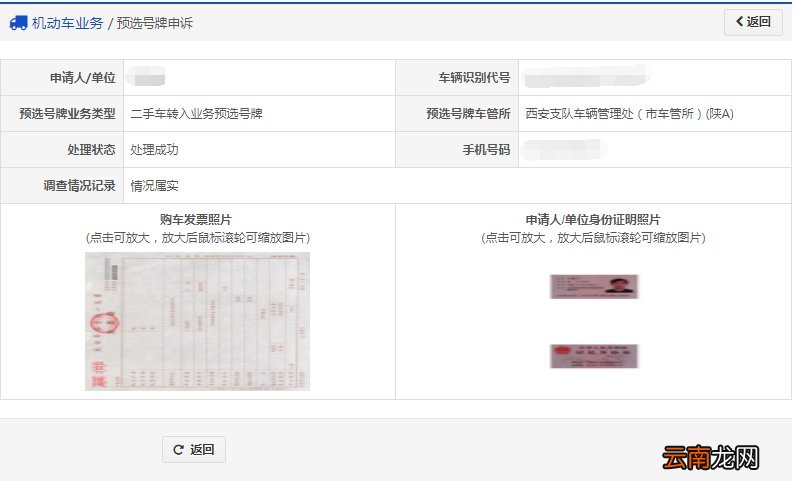Click the 预选号牌申诉 breadcrumb text
Screen dimensions: 796x486
pos(155,23)
